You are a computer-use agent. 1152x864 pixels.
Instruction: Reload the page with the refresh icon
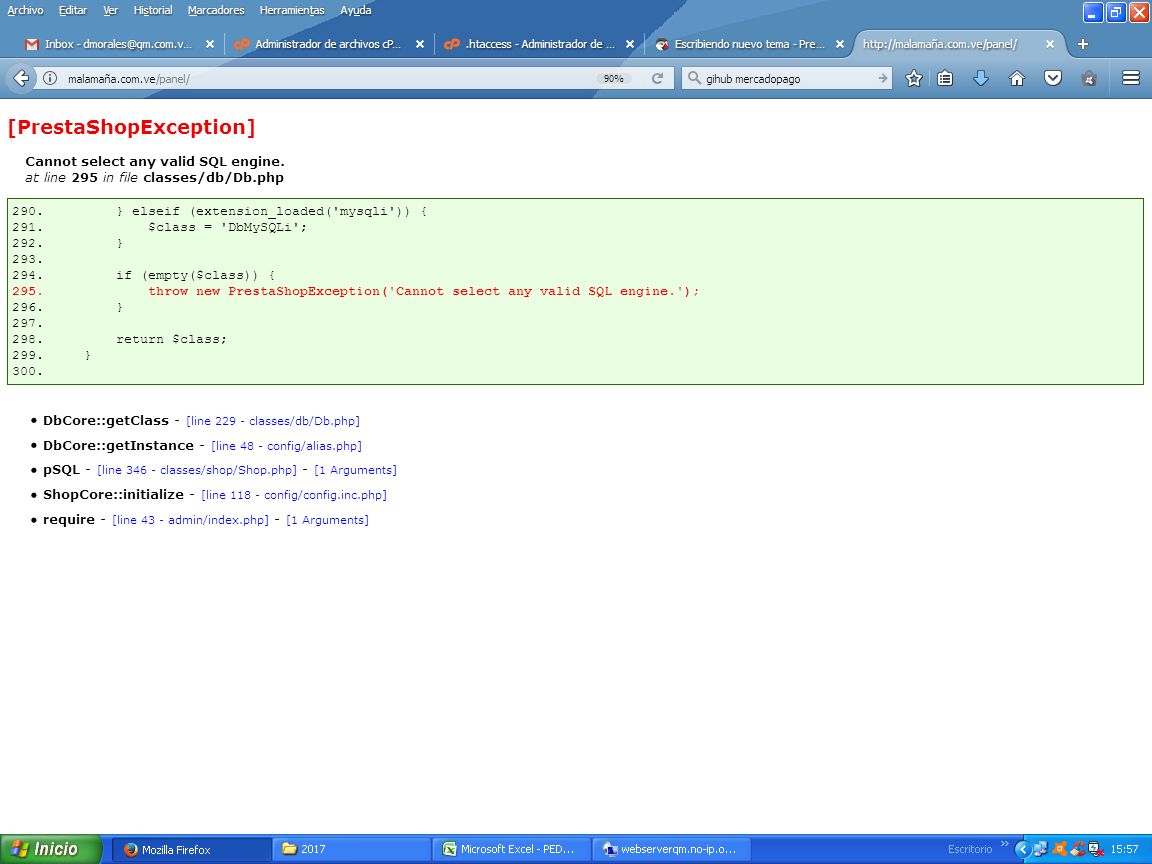click(x=658, y=78)
